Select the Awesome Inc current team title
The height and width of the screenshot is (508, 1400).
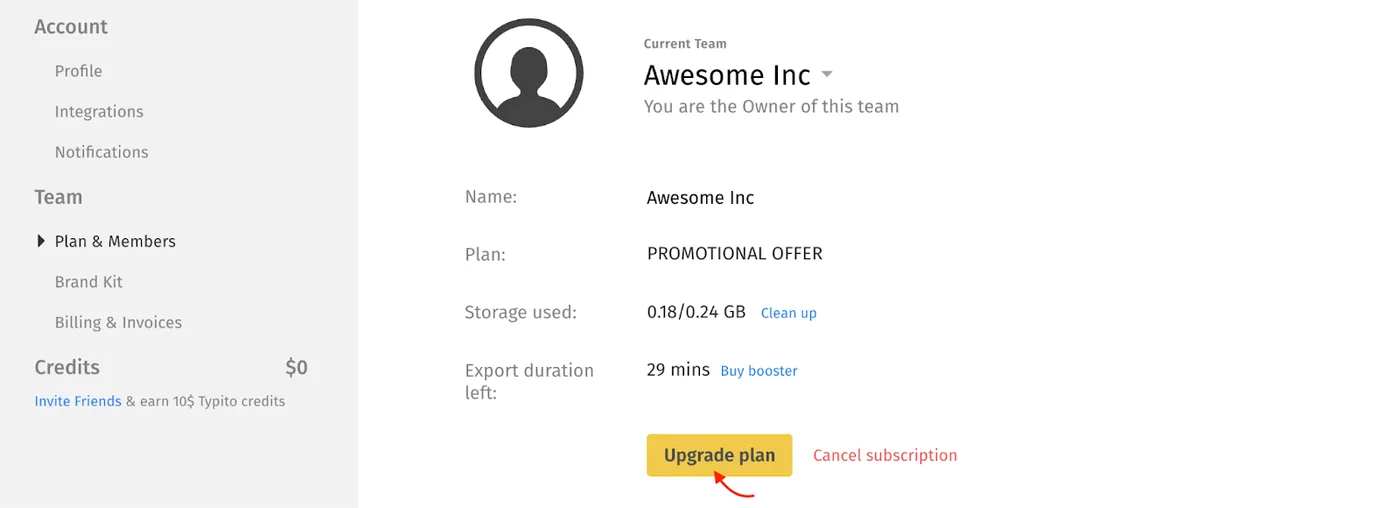tap(727, 75)
